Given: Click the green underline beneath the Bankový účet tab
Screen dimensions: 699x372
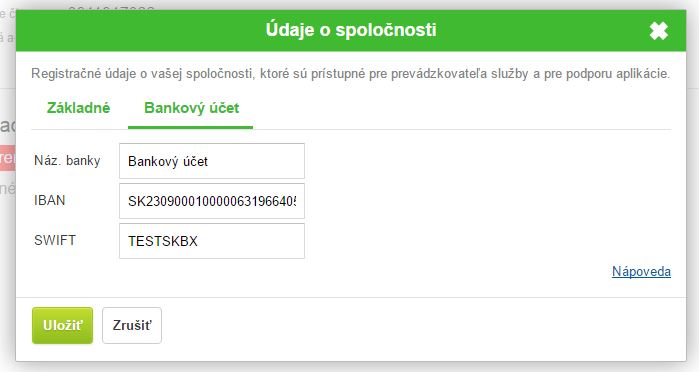Looking at the screenshot, I should 190,128.
